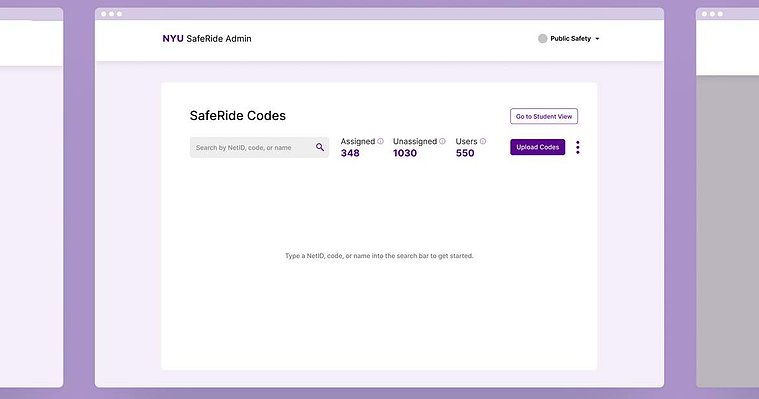Screen dimensions: 759x399
Task: Focus the Search by NetID, code, or name field
Action: (x=259, y=147)
